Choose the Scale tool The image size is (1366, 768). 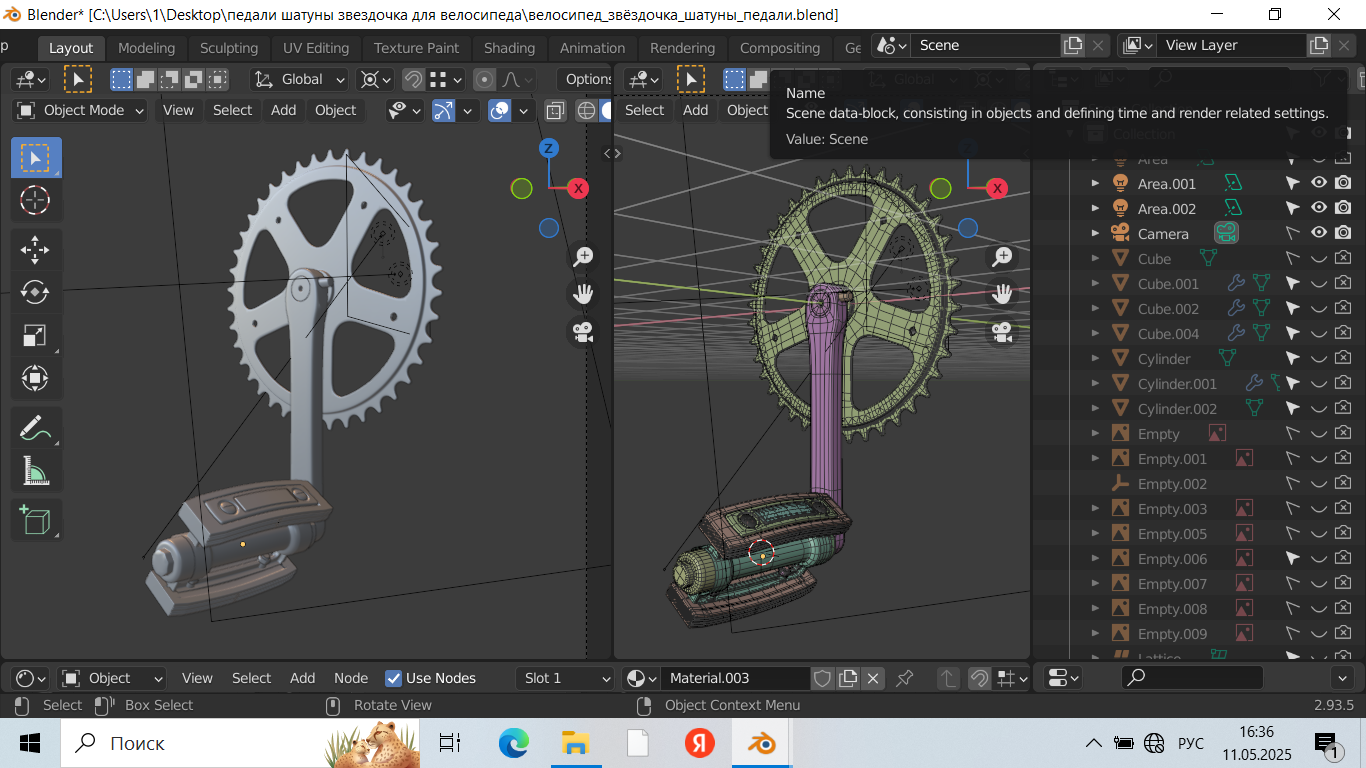click(x=35, y=335)
